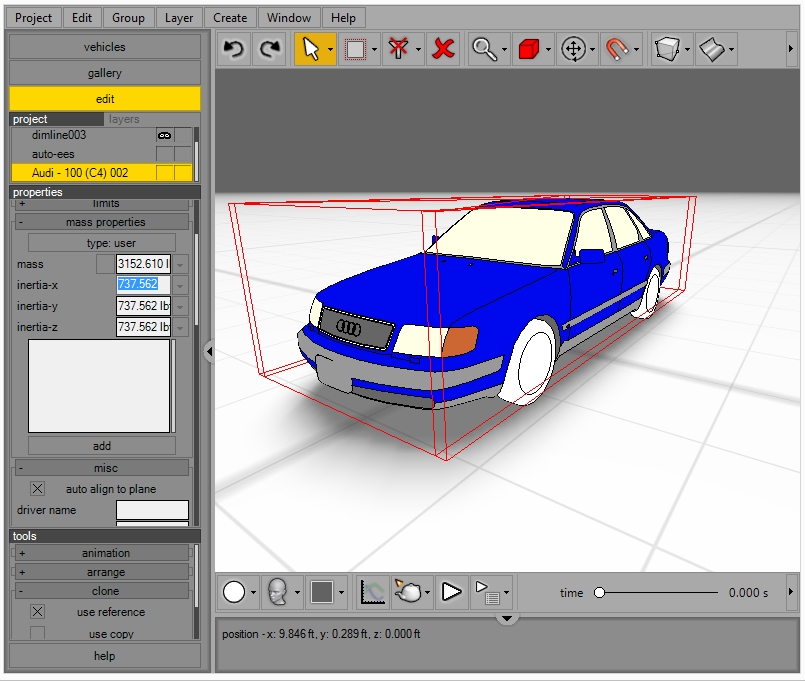Click the red X delete icon
805x681 pixels.
click(444, 49)
